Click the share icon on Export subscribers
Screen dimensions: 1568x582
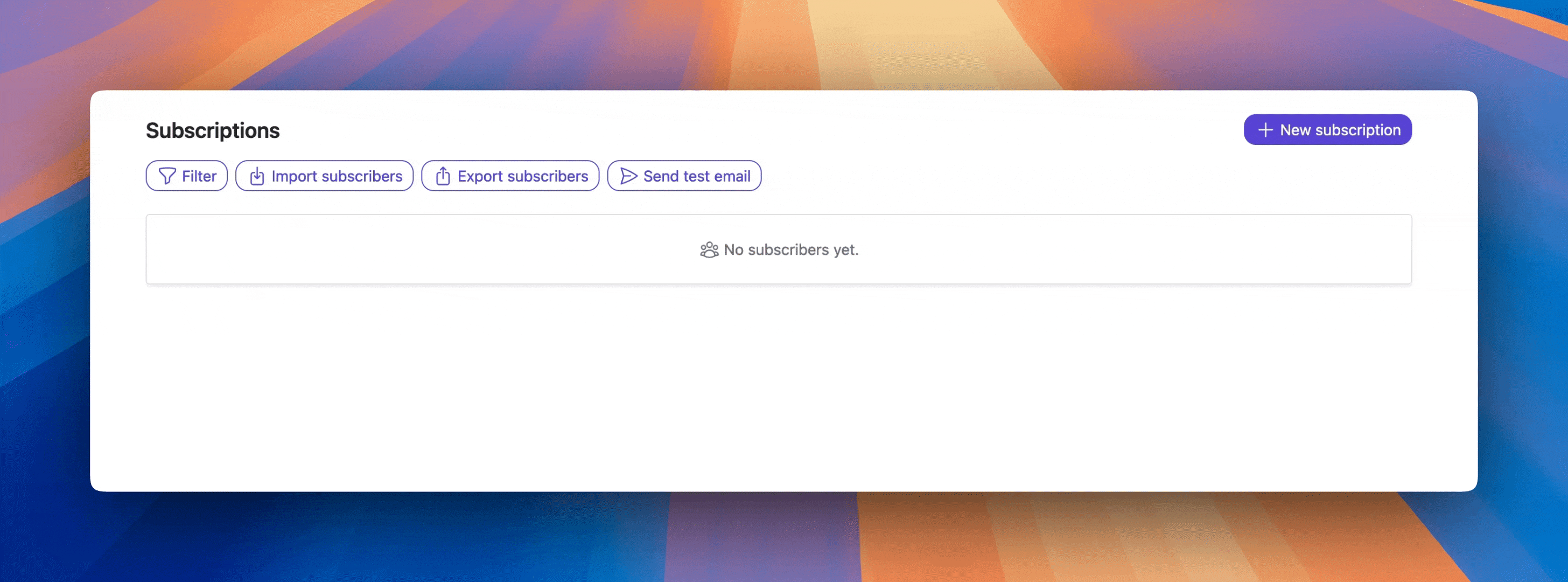[443, 176]
